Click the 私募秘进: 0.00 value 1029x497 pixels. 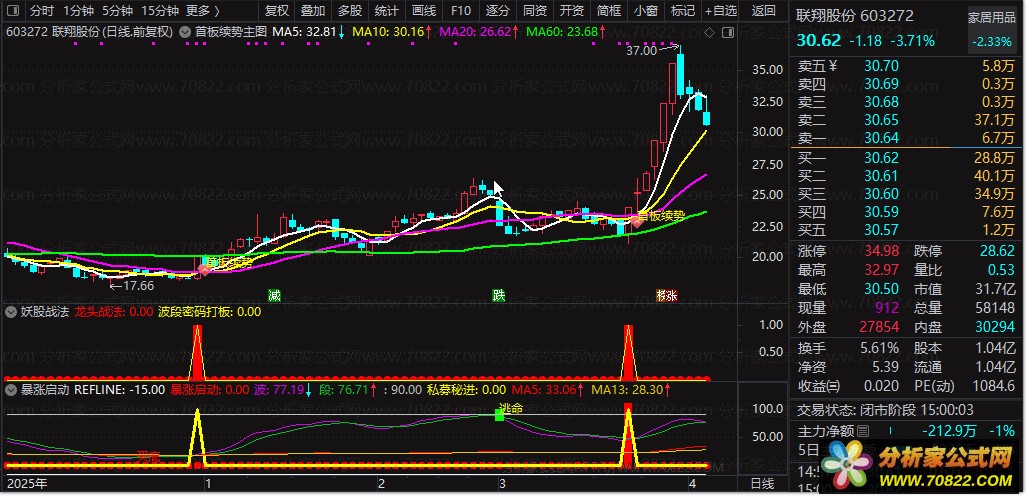[x=467, y=389]
